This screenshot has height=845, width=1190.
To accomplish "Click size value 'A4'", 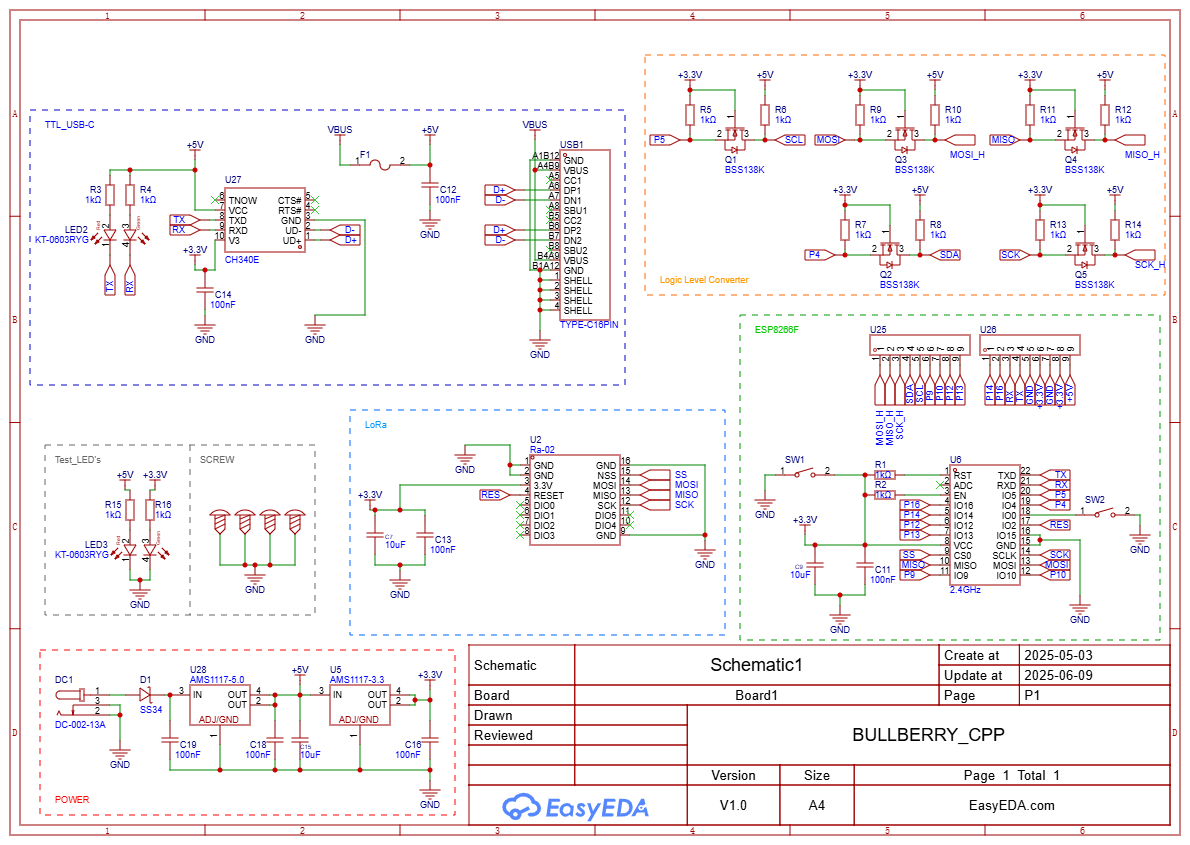I will click(816, 806).
